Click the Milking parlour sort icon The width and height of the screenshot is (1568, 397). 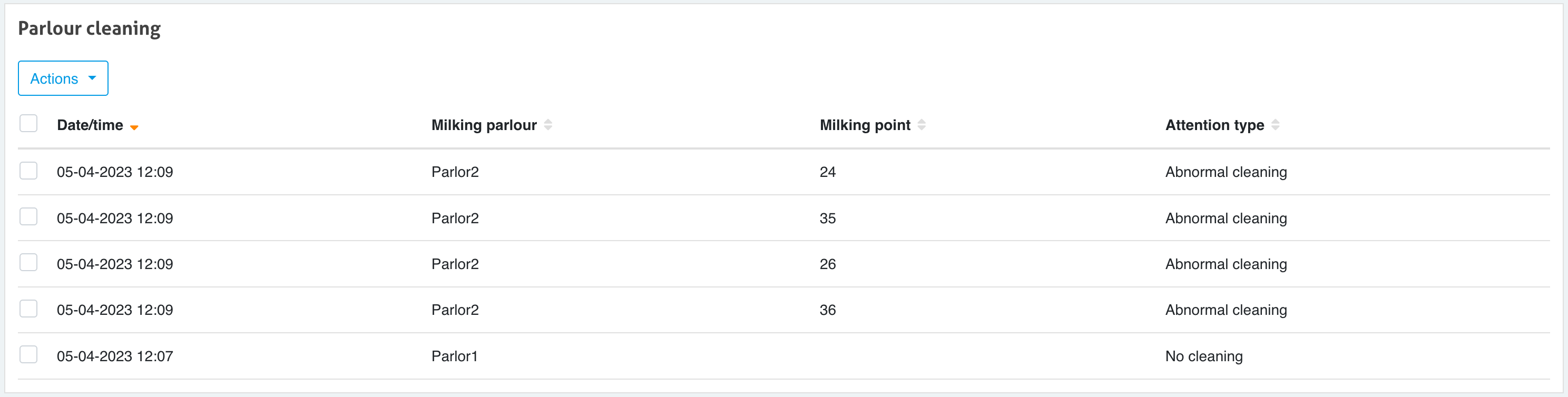pyautogui.click(x=548, y=125)
